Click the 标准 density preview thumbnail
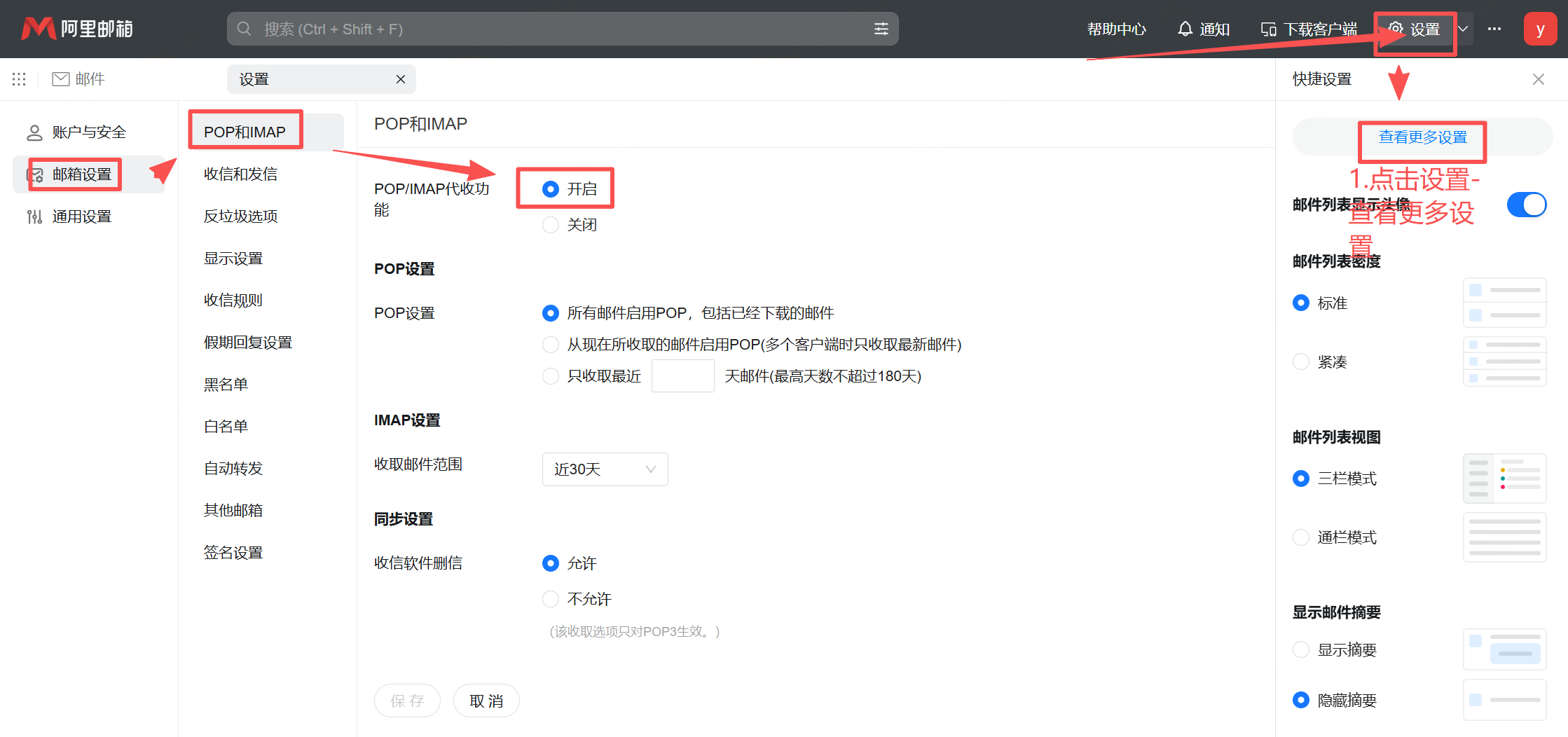Viewport: 1568px width, 737px height. (x=1505, y=303)
